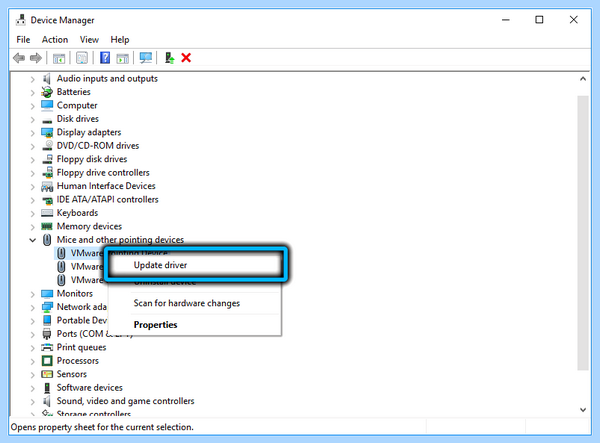Expand Sound, video and game controllers
Viewport: 600px width, 443px height.
click(33, 402)
